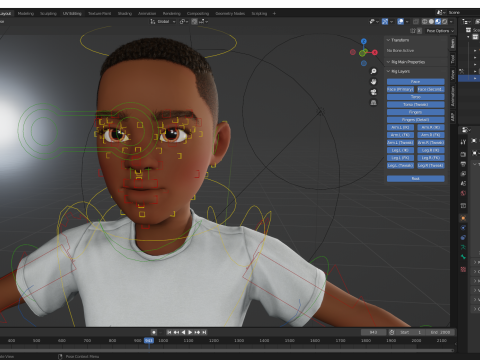
Task: Open the Animation sidebar tab
Action: [x=453, y=96]
